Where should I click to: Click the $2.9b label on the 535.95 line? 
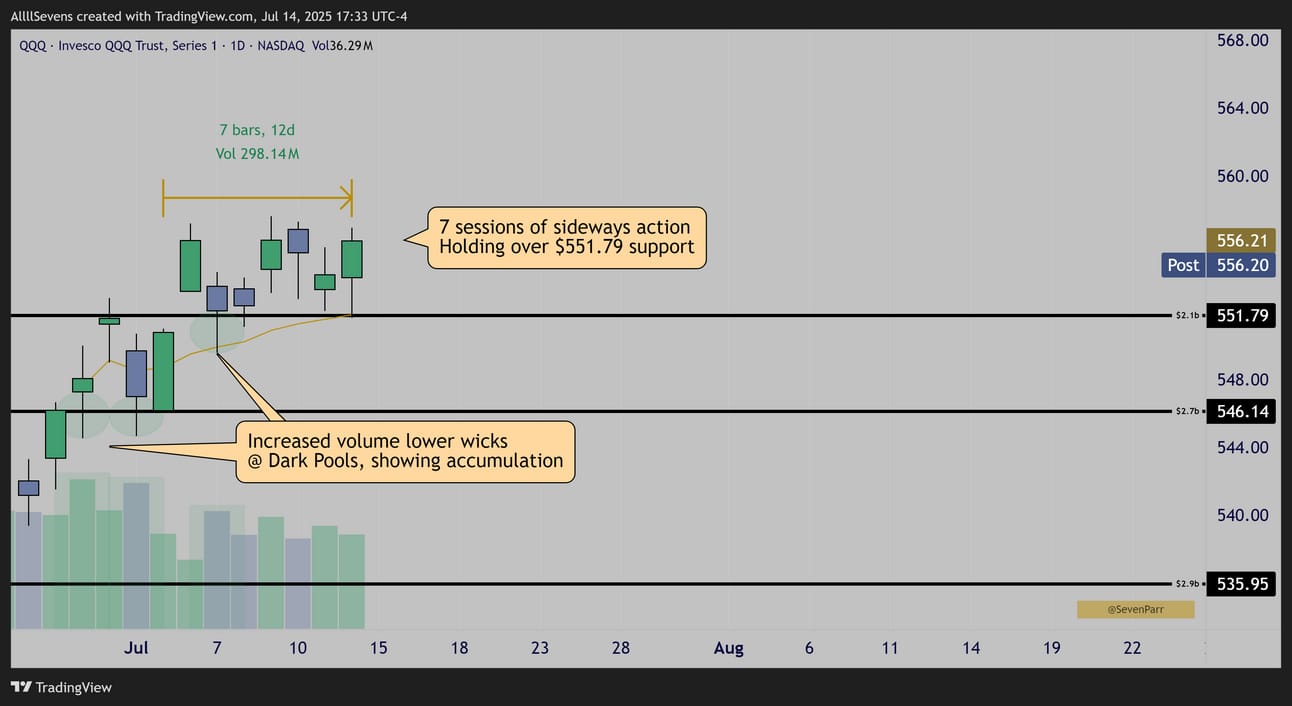click(1186, 583)
